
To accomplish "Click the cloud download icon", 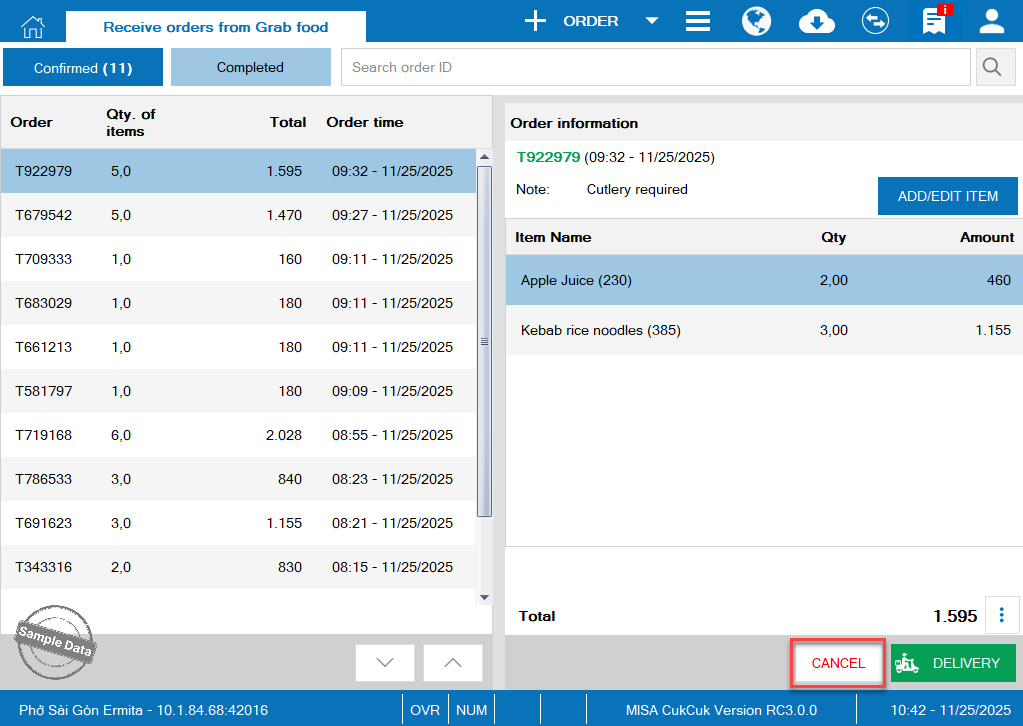I will point(816,21).
